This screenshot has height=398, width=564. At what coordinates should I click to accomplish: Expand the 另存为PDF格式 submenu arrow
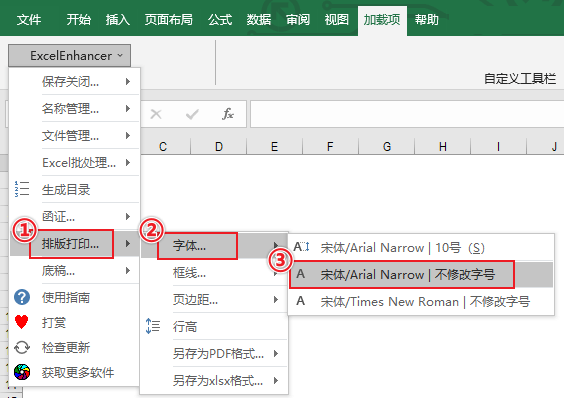(276, 353)
